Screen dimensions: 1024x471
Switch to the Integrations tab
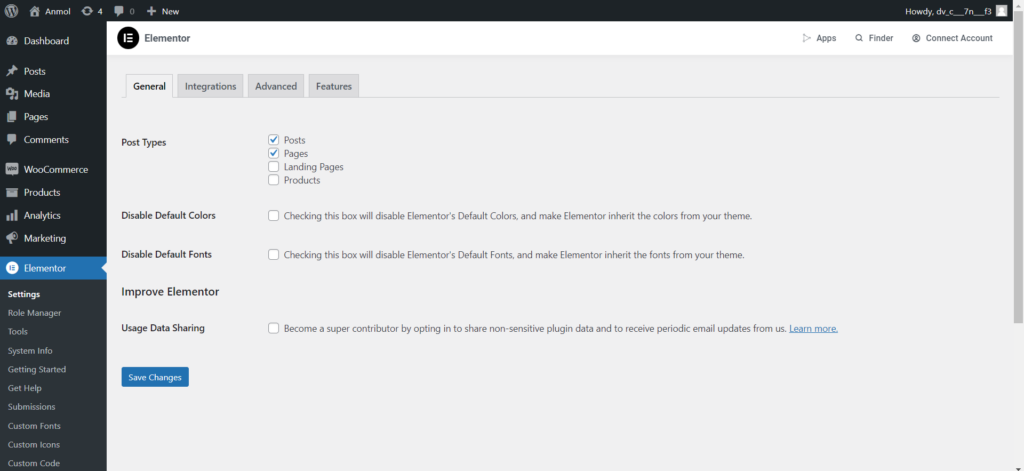tap(210, 86)
